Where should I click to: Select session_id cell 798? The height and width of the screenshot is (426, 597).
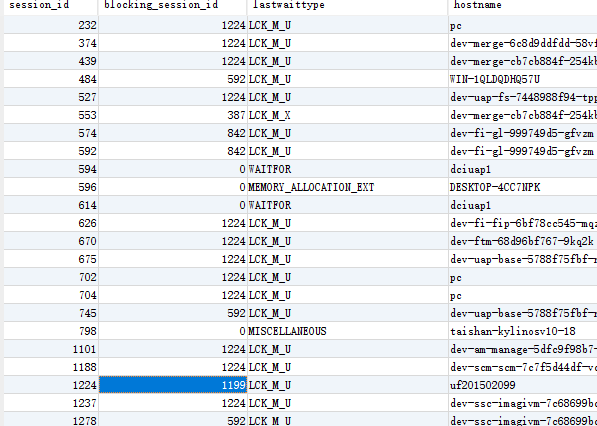(51, 331)
